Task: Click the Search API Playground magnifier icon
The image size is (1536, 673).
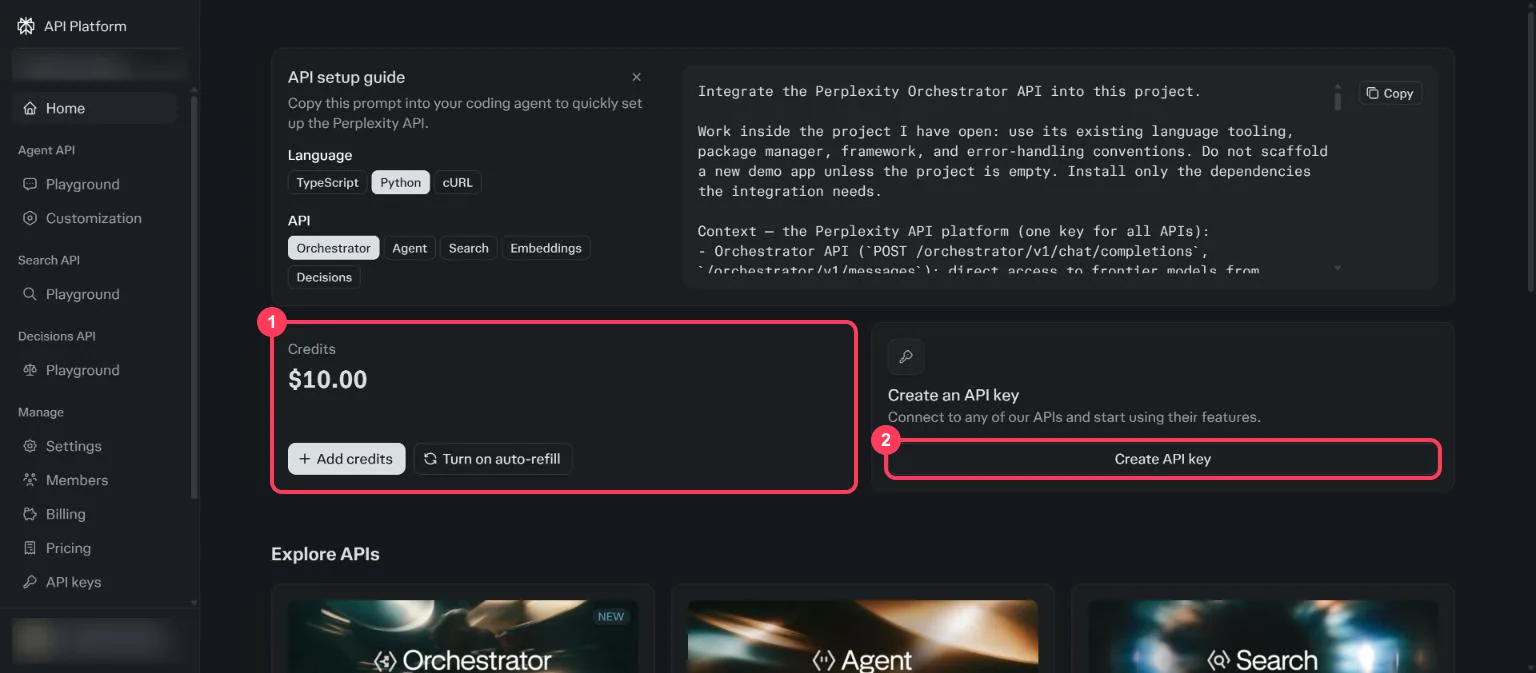Action: point(30,294)
